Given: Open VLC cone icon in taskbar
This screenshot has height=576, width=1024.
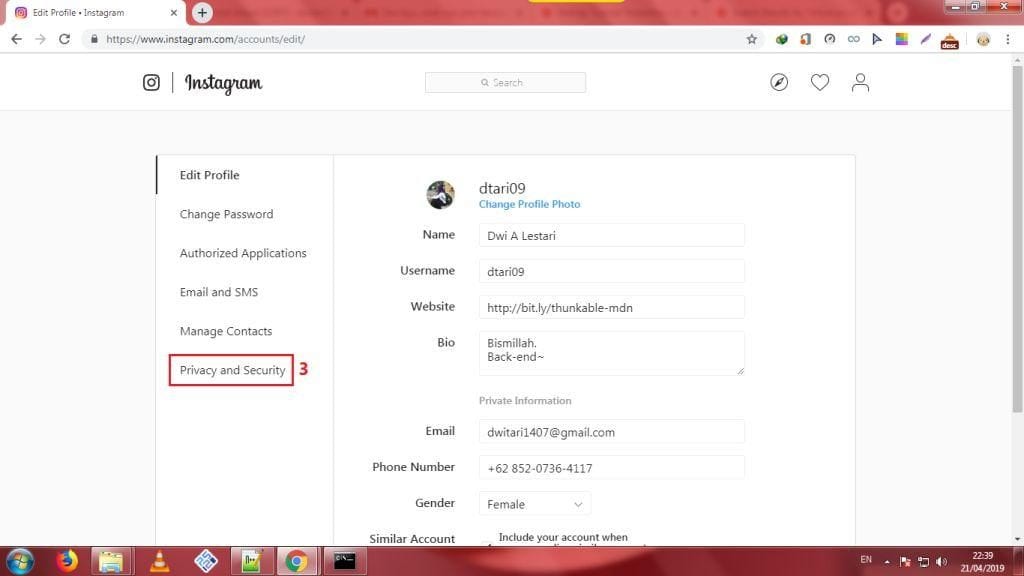Looking at the screenshot, I should pyautogui.click(x=159, y=562).
